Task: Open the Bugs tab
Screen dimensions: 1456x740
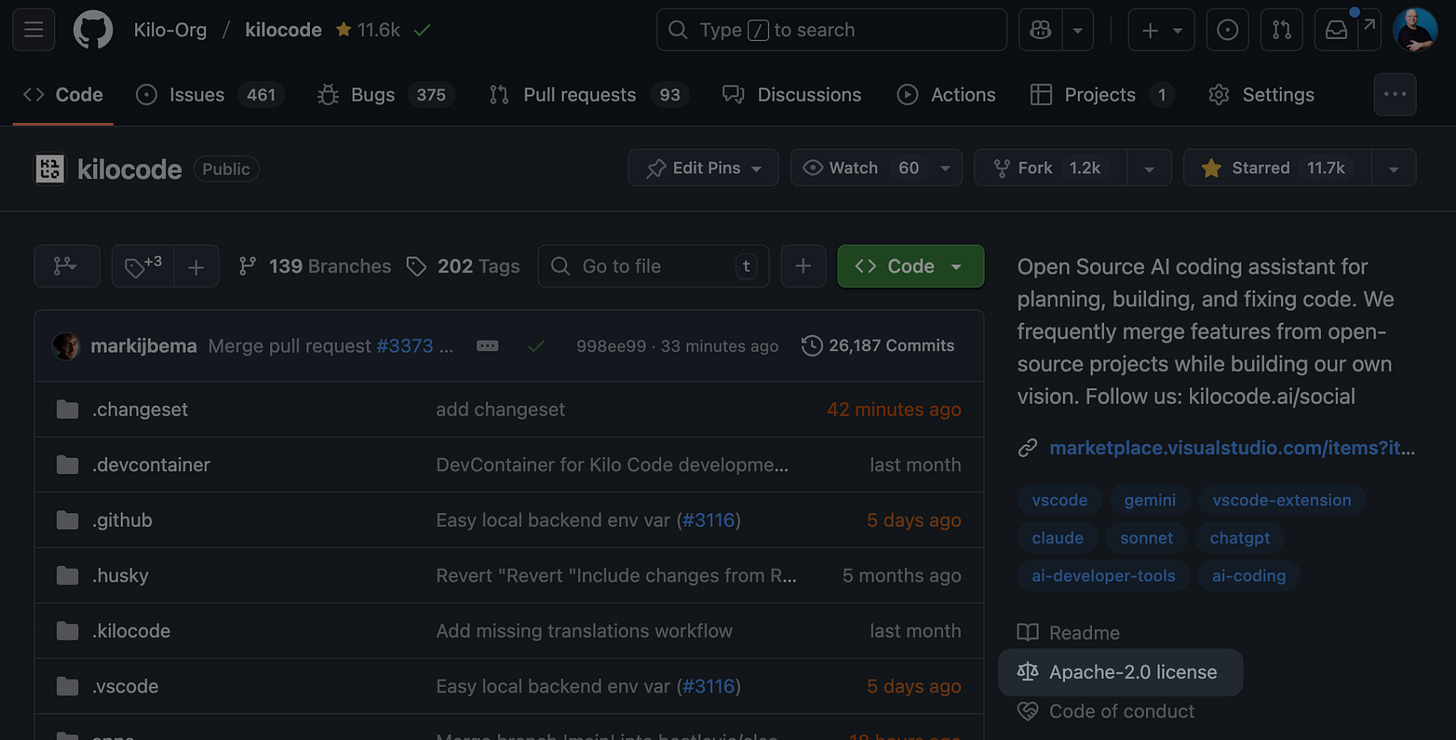Action: 386,95
